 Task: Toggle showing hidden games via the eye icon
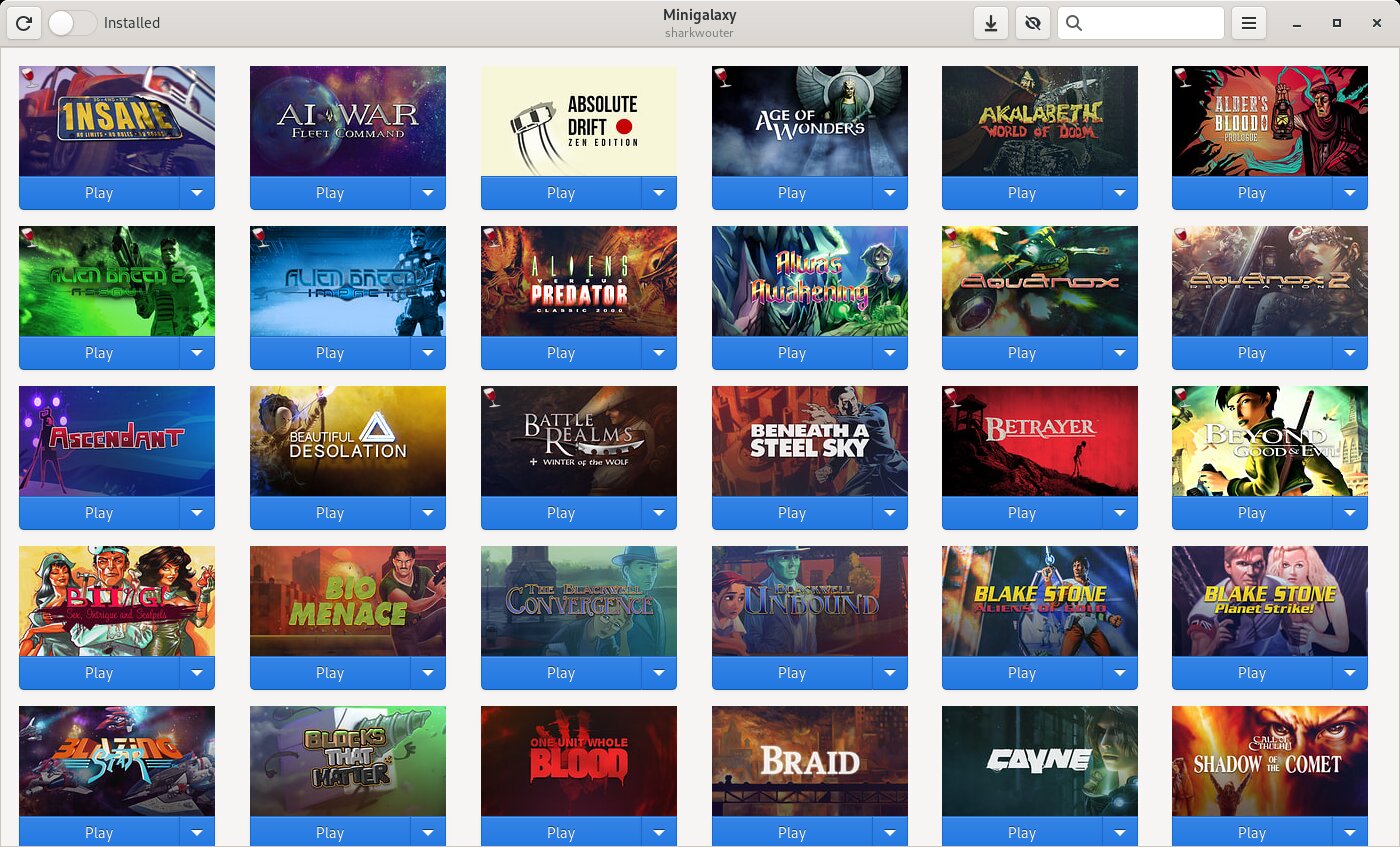(x=1033, y=23)
